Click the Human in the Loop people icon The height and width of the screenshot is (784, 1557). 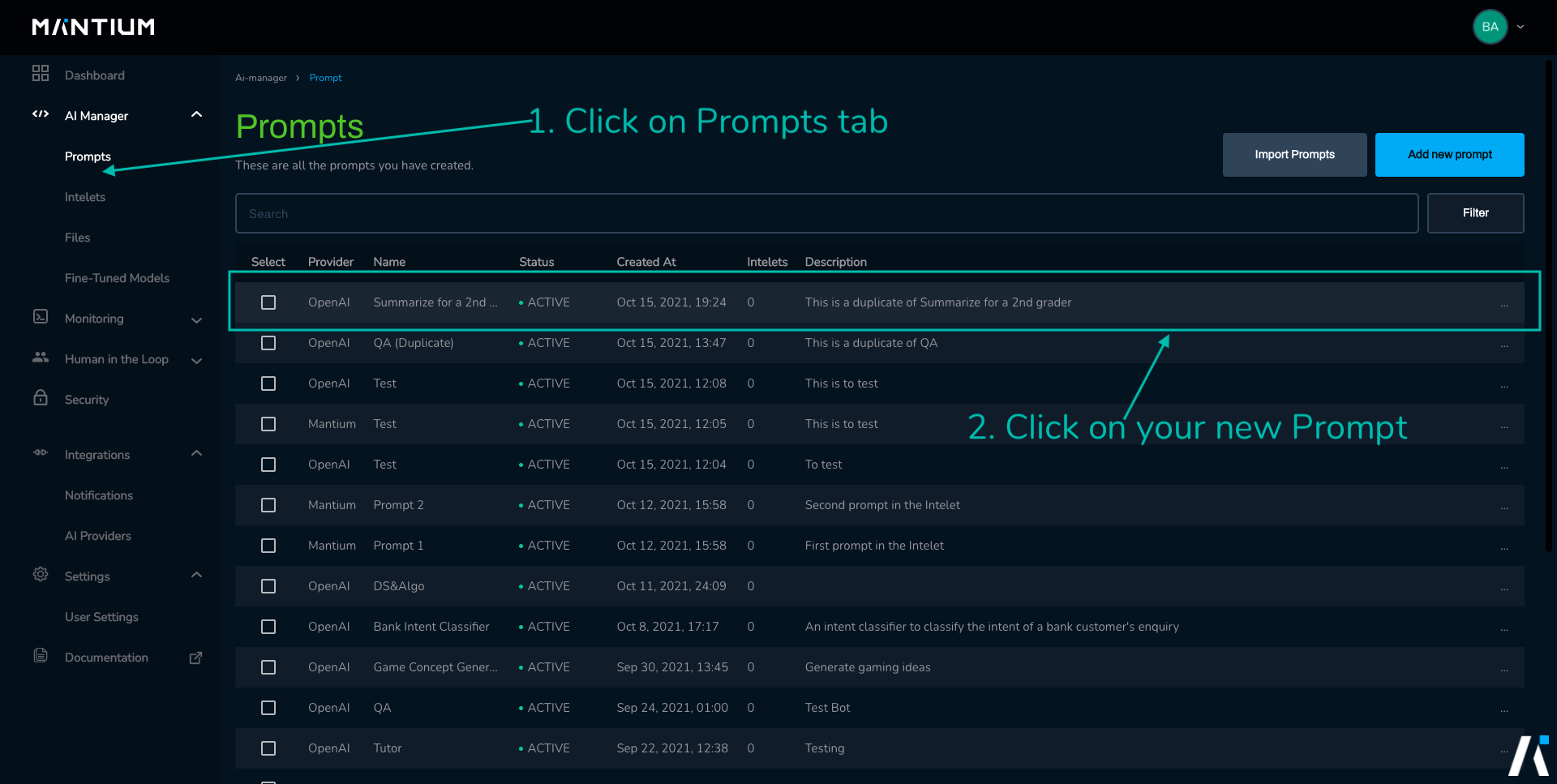[x=41, y=358]
